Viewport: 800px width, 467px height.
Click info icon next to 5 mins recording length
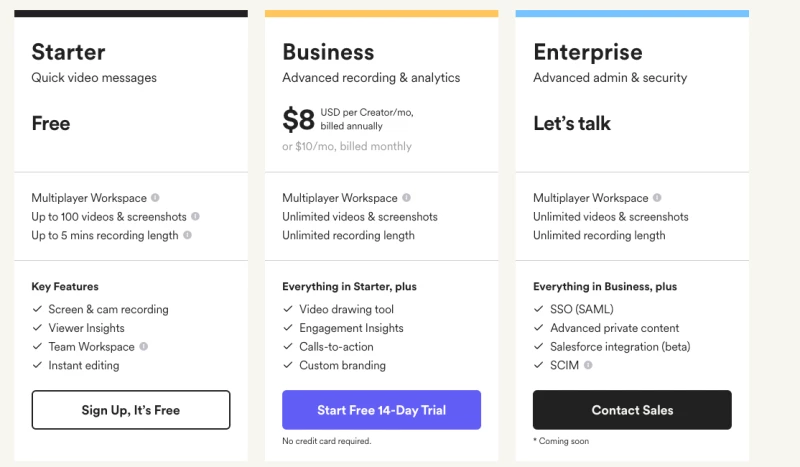click(187, 236)
